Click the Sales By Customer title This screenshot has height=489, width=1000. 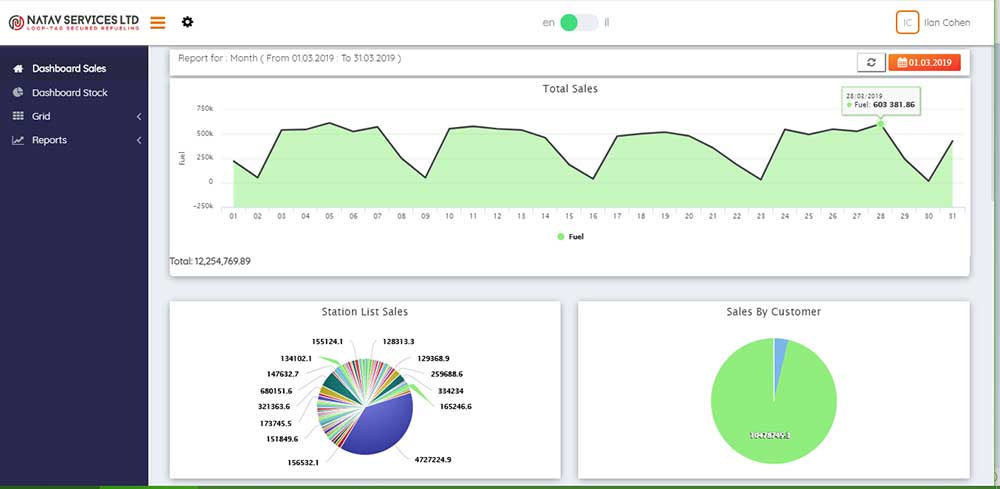pyautogui.click(x=774, y=312)
